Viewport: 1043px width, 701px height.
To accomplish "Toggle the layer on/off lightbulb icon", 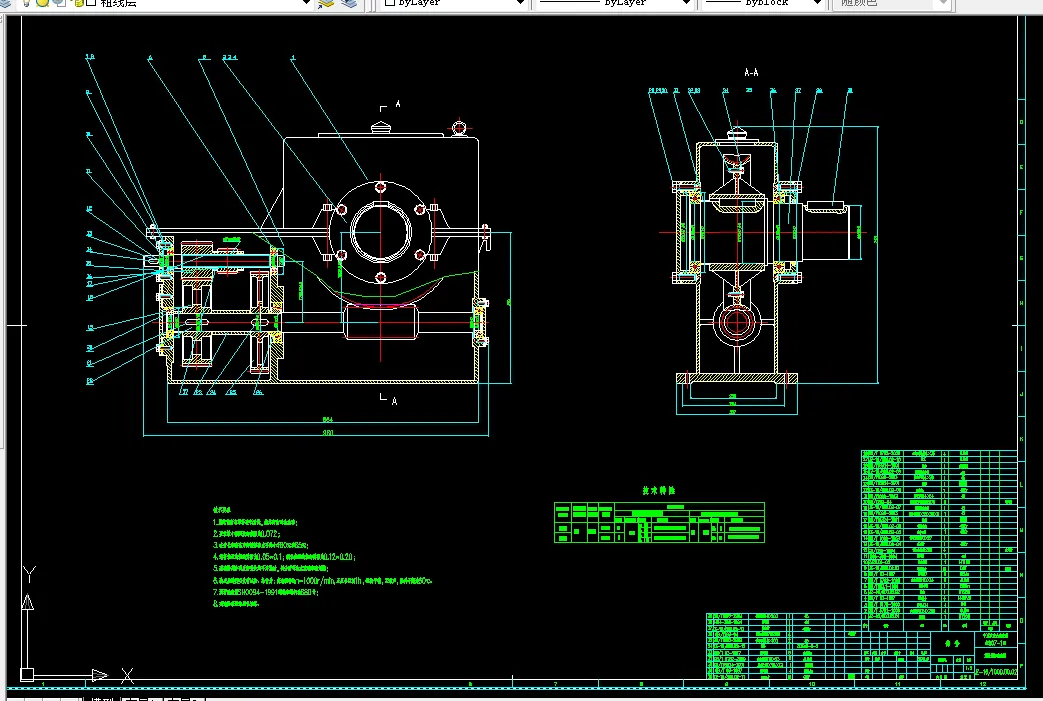I will [x=27, y=3].
